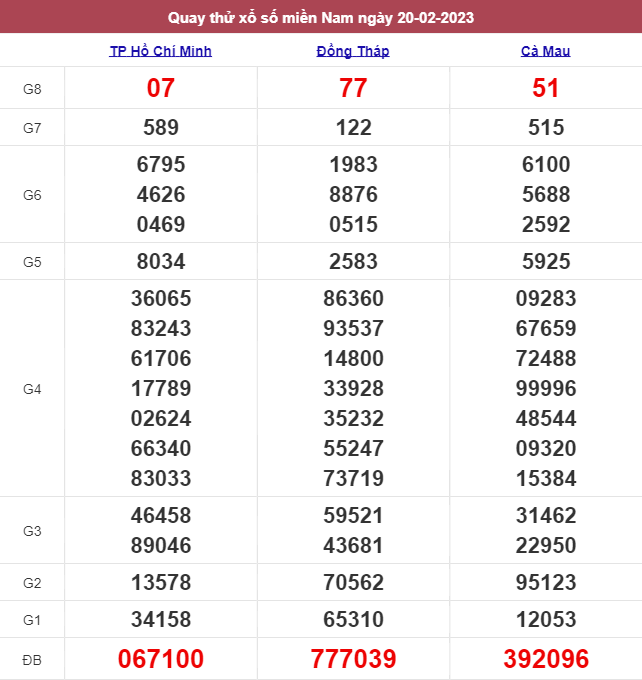Click G7 result 589
The width and height of the screenshot is (642, 680).
tap(160, 127)
